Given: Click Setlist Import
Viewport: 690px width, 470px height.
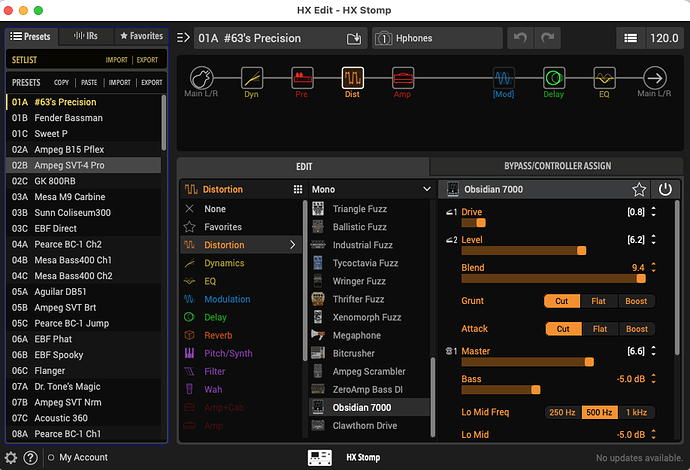Looking at the screenshot, I should coord(116,60).
